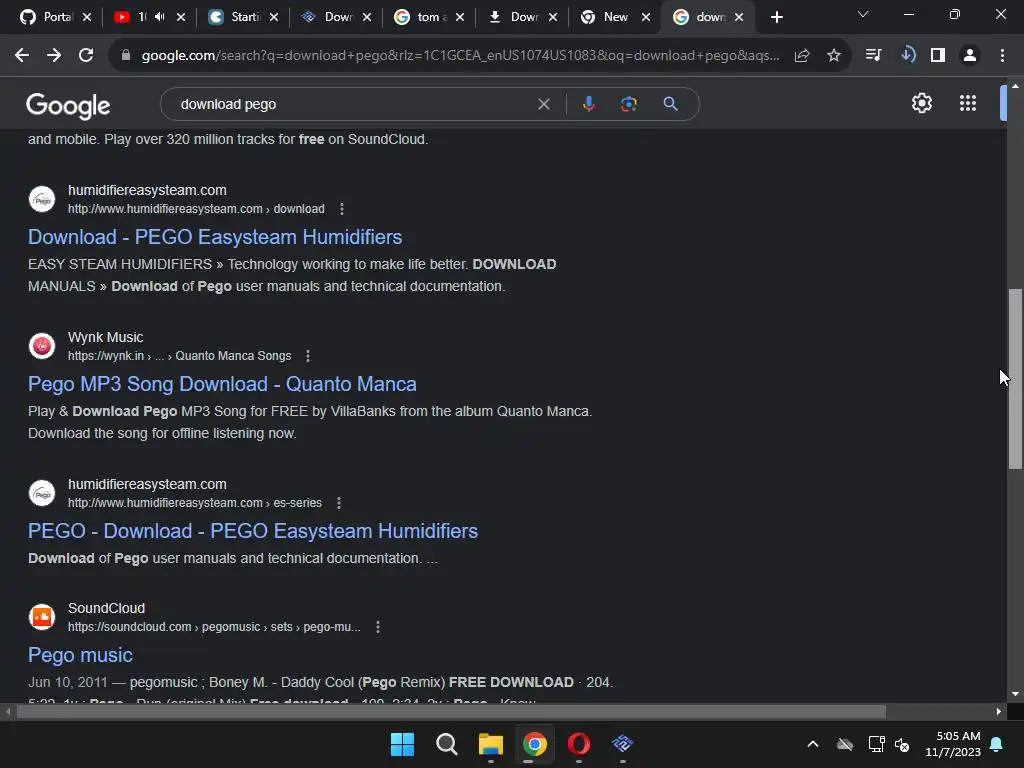This screenshot has height=768, width=1024.
Task: Open Chrome downloads icon
Action: pyautogui.click(x=907, y=56)
